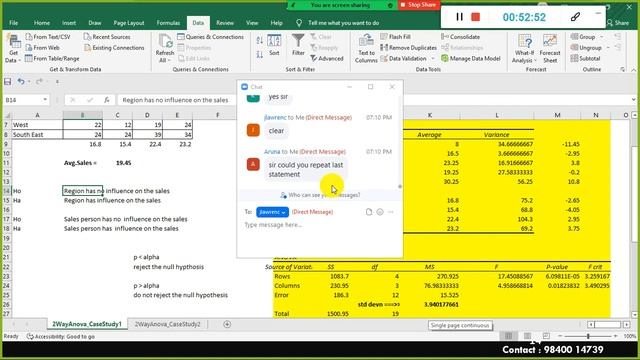
Task: Switch to the Page Layout tab
Action: tap(129, 23)
